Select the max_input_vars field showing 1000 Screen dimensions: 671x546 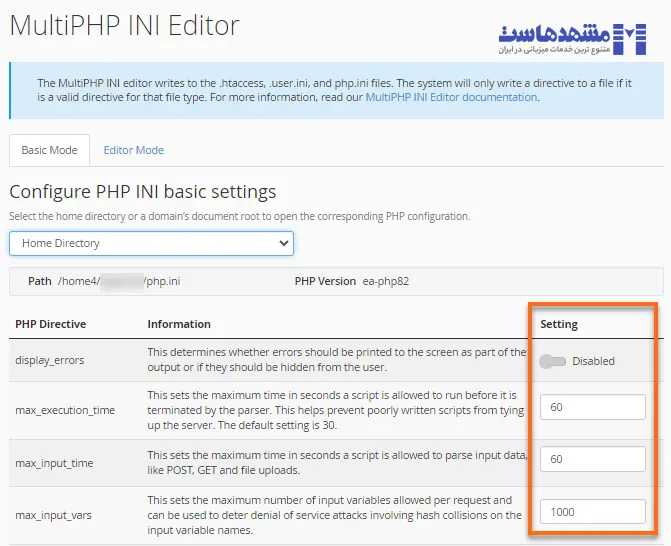(x=592, y=511)
